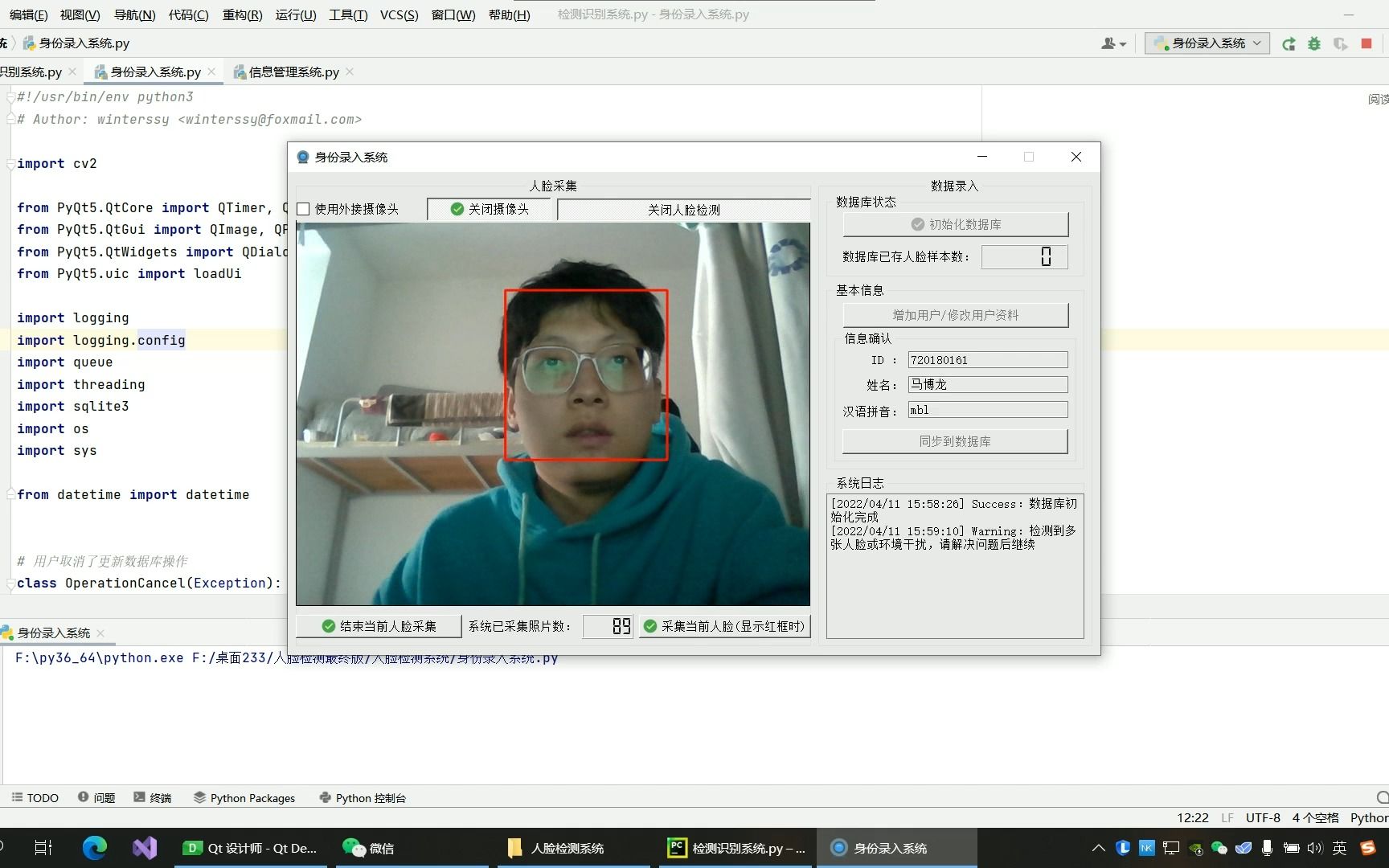Open the LF line separator dropdown
The height and width of the screenshot is (868, 1389).
coord(1227,817)
